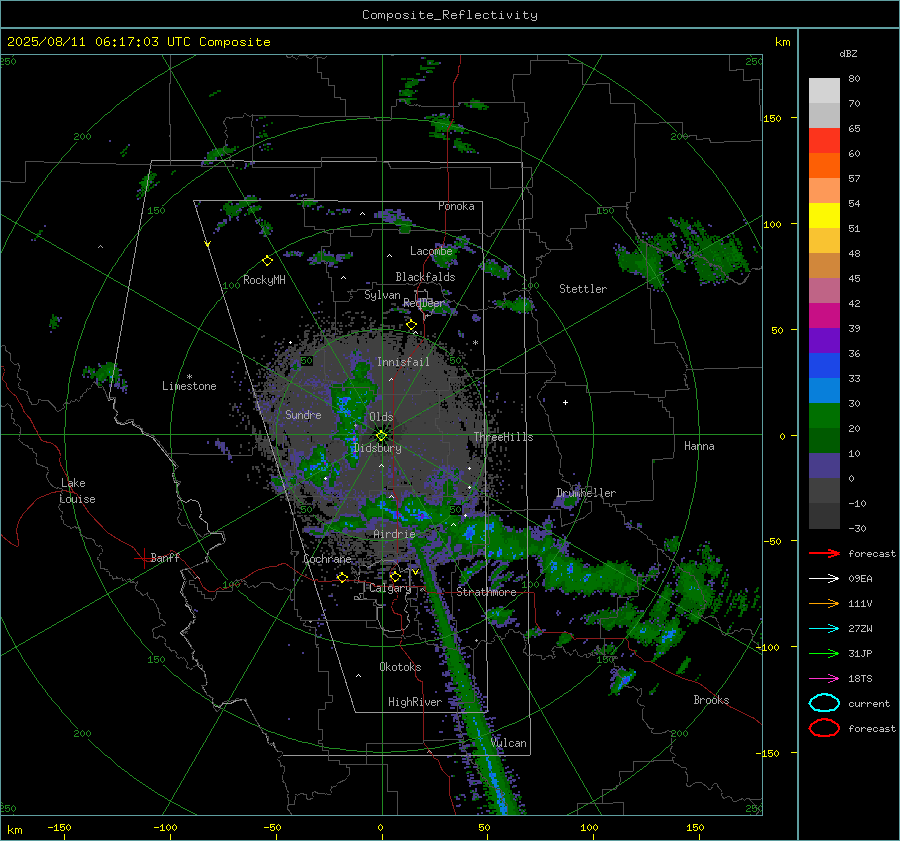
Task: Click the ThreeHills label
Action: [x=503, y=437]
